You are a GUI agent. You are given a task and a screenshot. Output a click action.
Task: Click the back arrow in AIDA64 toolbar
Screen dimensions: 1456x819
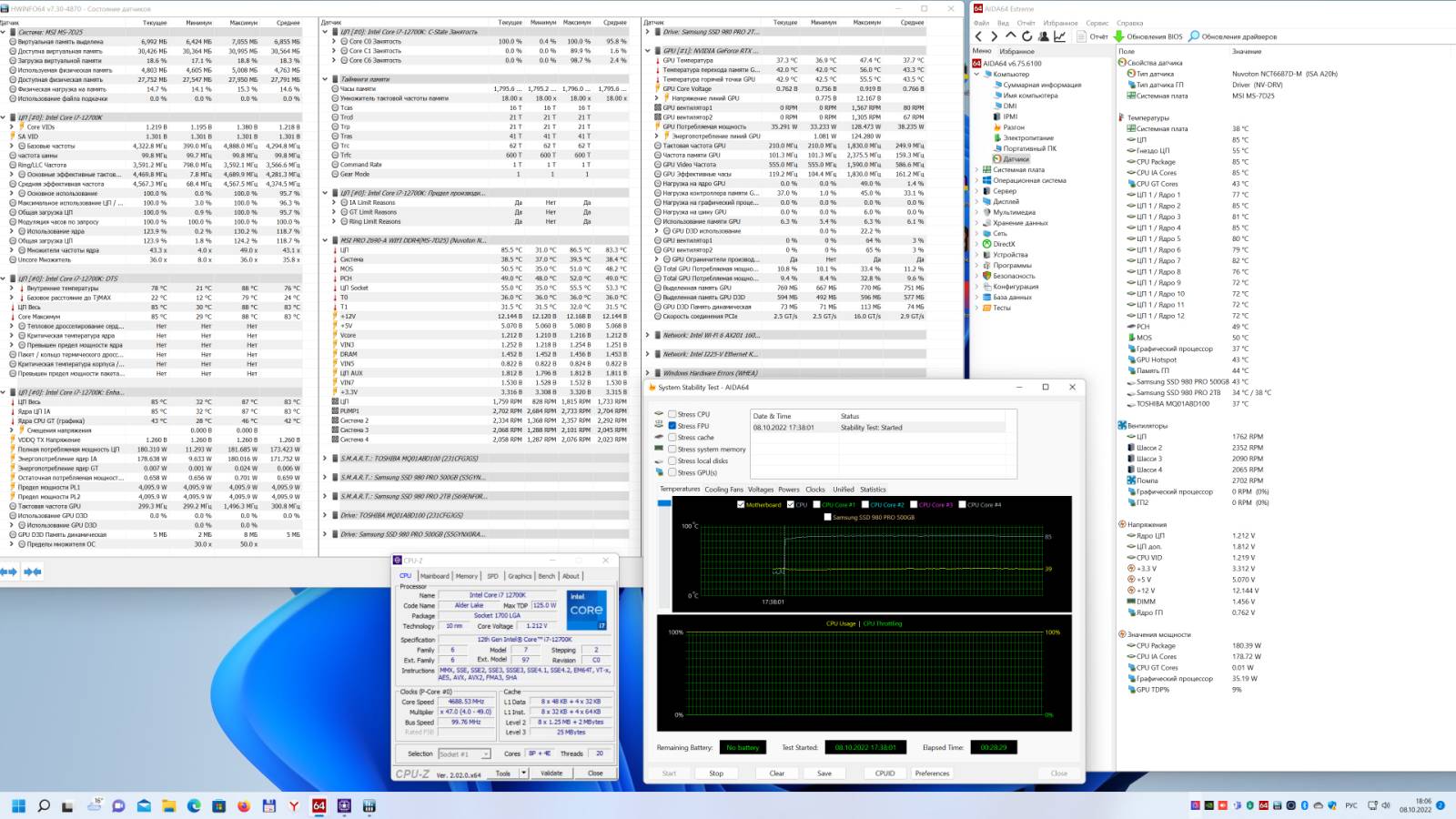(x=979, y=36)
